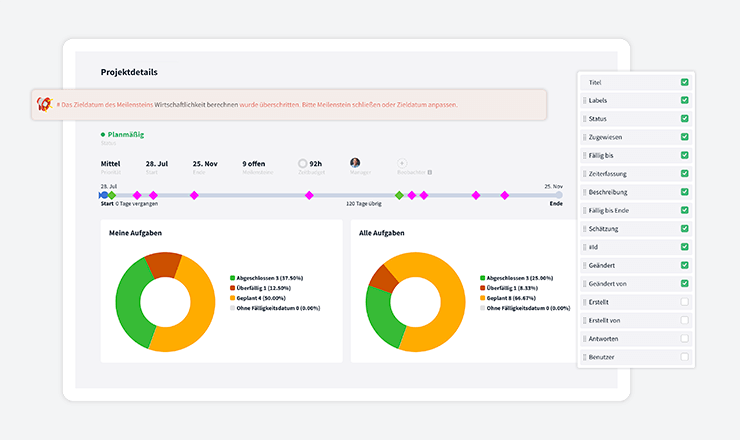Uncheck the Schätzung checkbox
Viewport: 740px width, 440px height.
pos(684,228)
